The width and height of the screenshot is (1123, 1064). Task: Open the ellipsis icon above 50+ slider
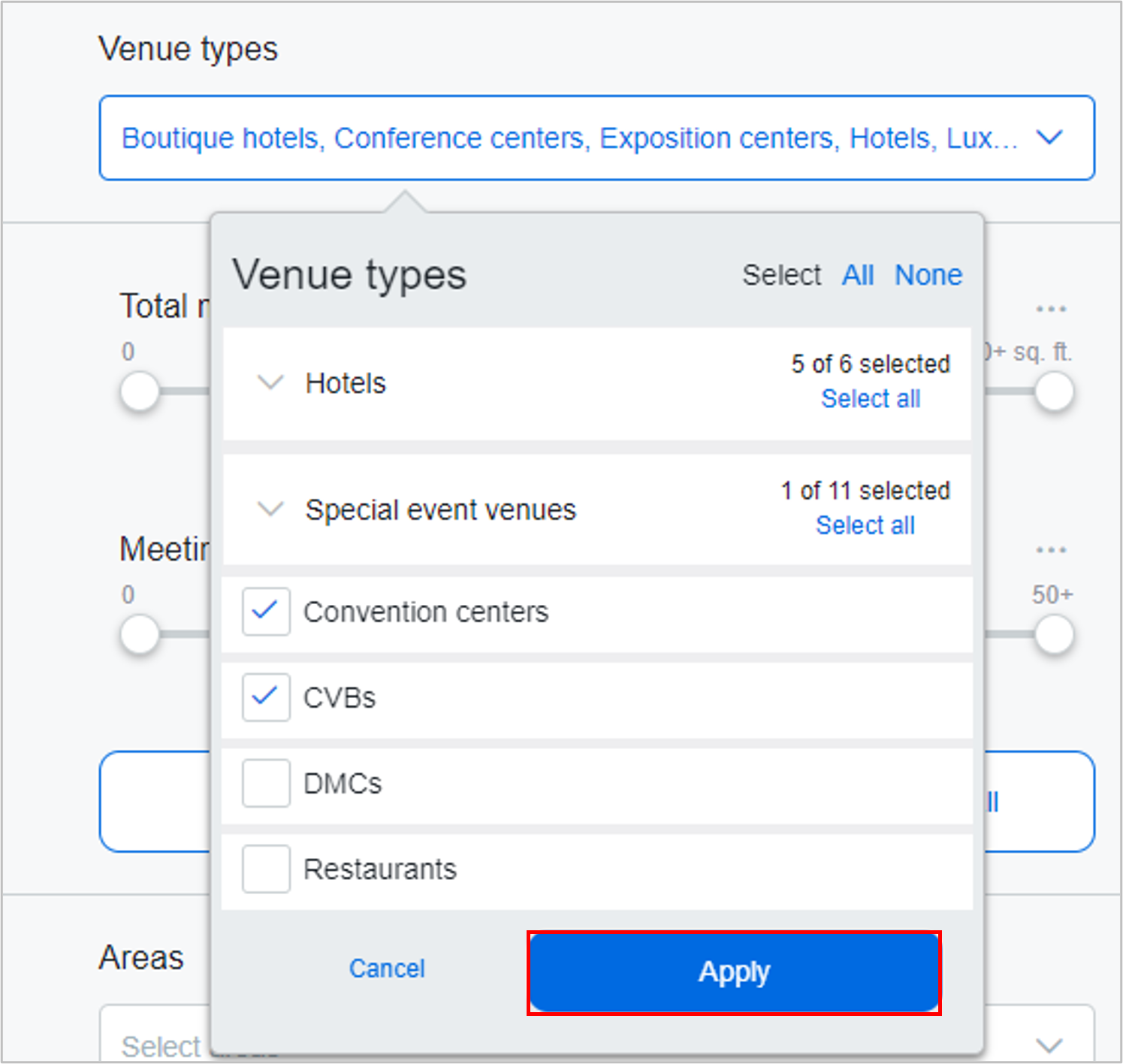(1050, 550)
